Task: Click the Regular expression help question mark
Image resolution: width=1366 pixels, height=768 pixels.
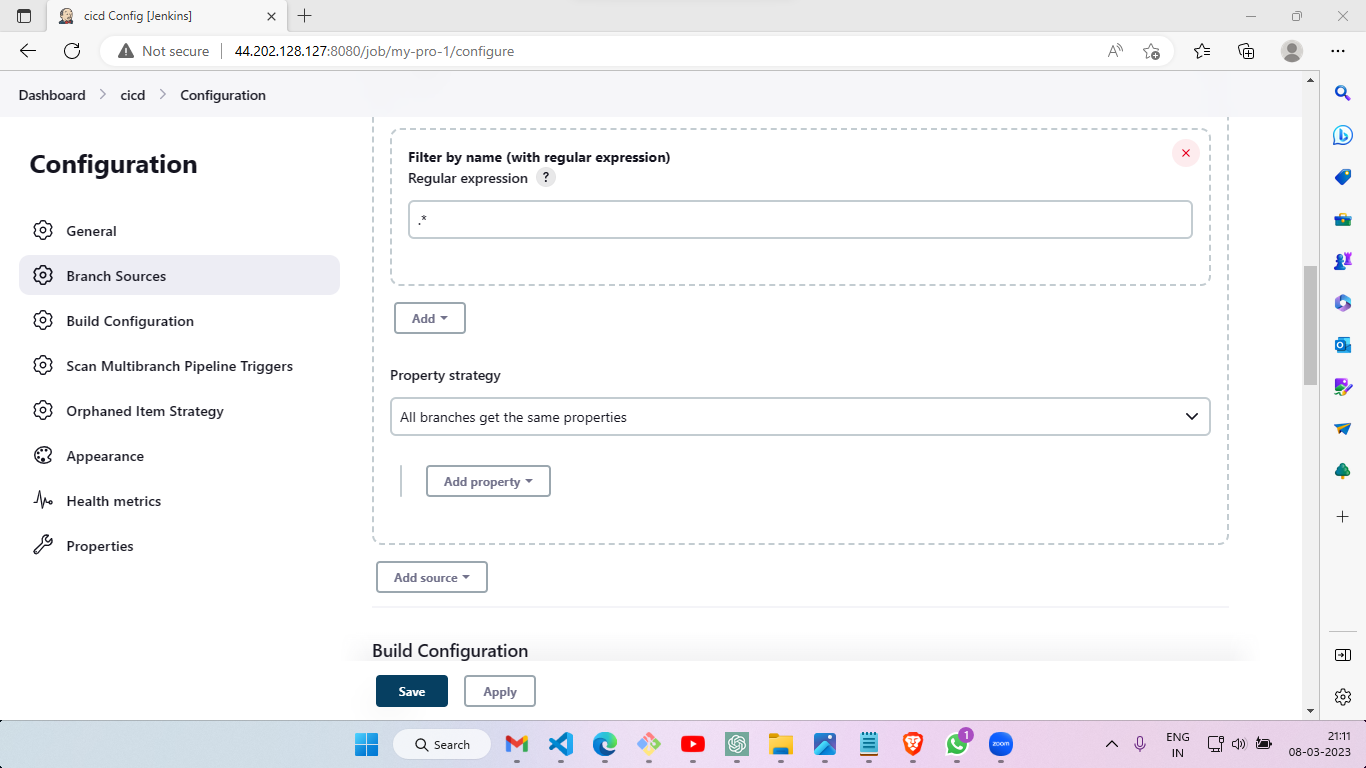Action: pyautogui.click(x=545, y=177)
